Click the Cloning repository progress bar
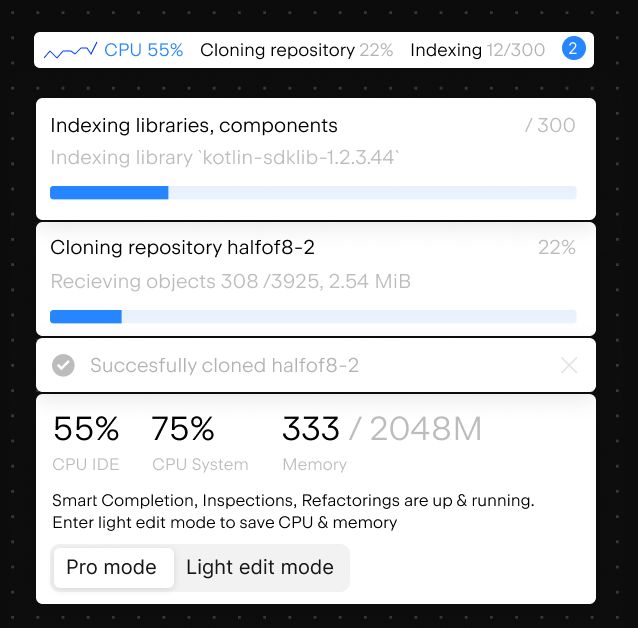This screenshot has width=638, height=628. (x=313, y=316)
